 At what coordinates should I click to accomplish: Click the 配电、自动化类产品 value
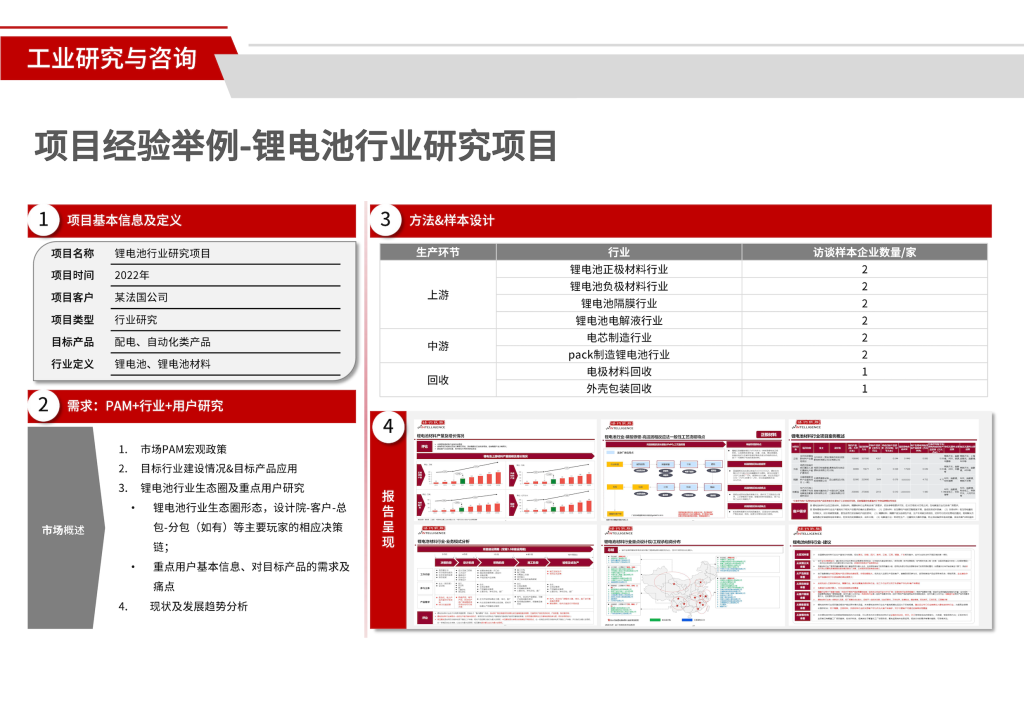tap(163, 342)
